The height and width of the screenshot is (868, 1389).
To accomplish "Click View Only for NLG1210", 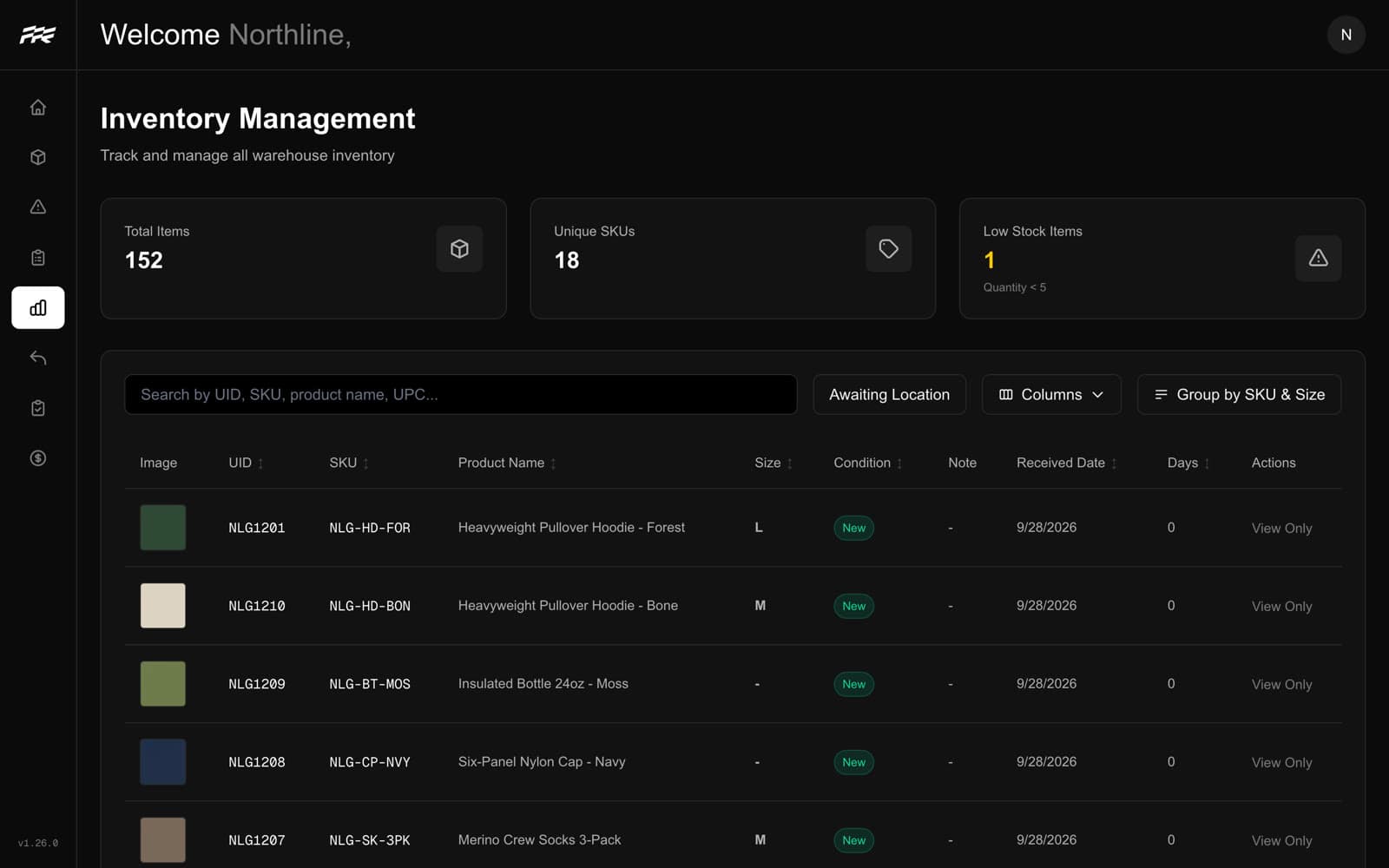I will pos(1281,606).
